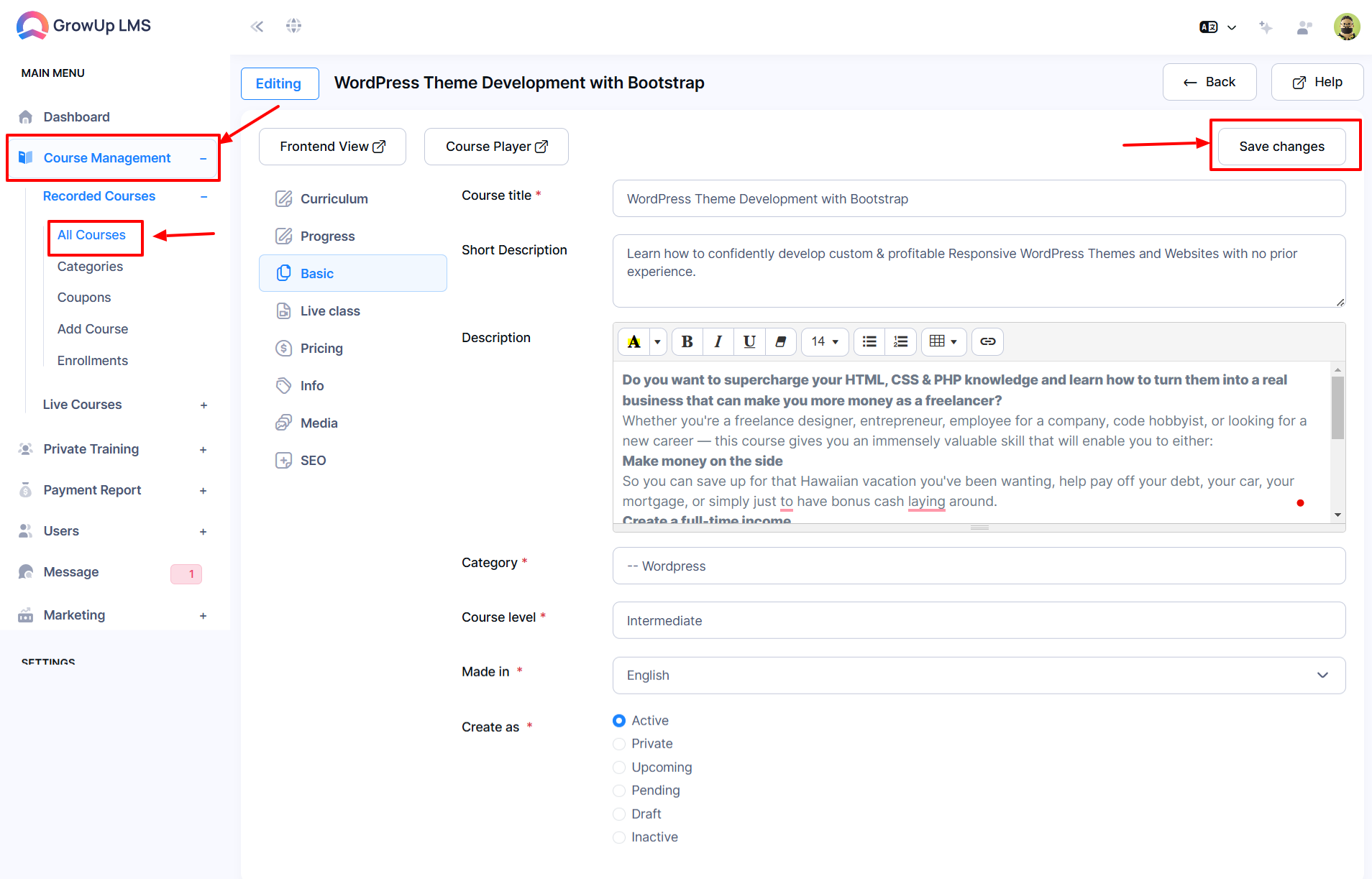
Task: Select the Private radio option
Action: (x=619, y=744)
